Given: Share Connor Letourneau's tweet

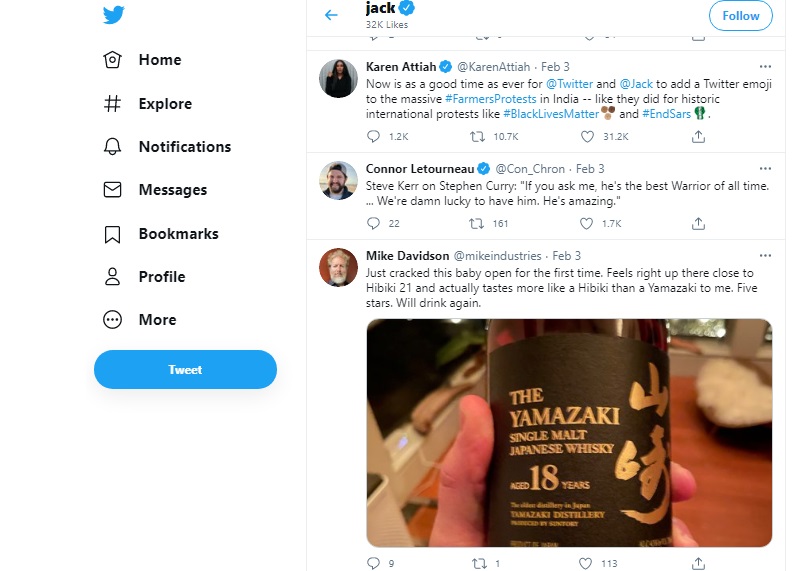Looking at the screenshot, I should click(x=698, y=223).
